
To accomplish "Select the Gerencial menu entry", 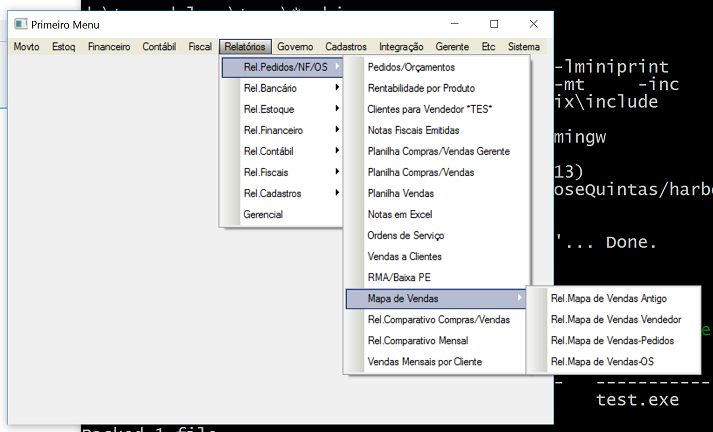I will [263, 214].
